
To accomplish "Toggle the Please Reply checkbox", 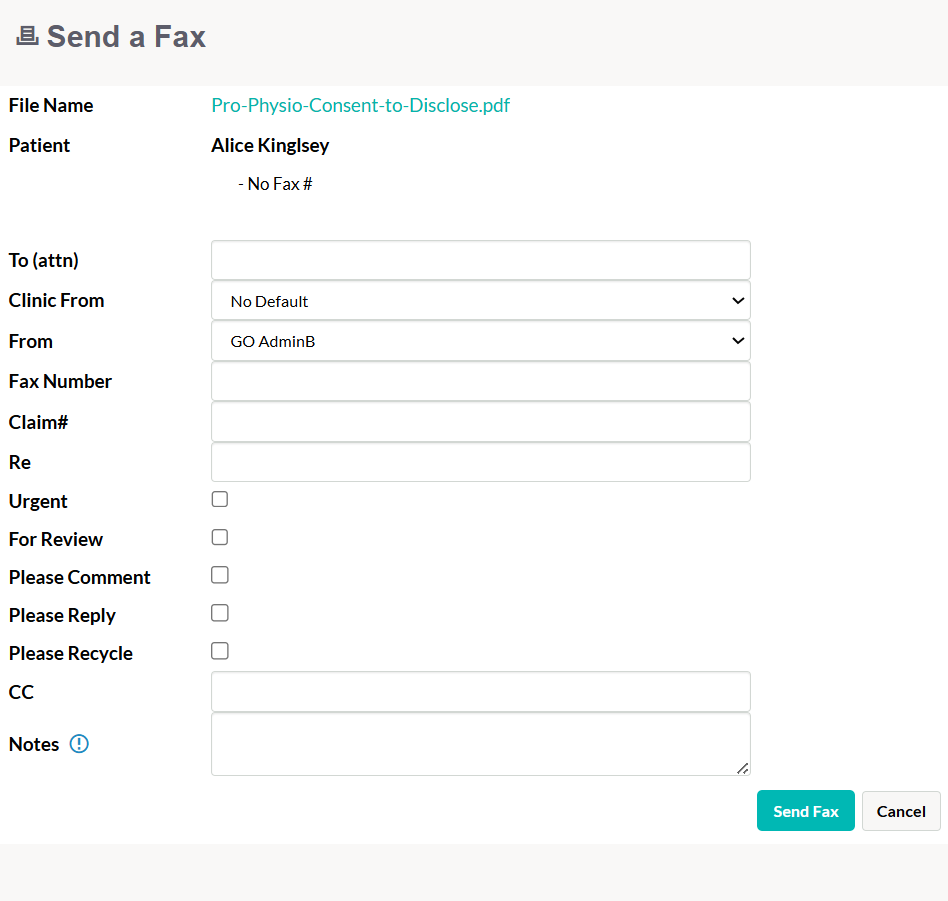I will [219, 613].
